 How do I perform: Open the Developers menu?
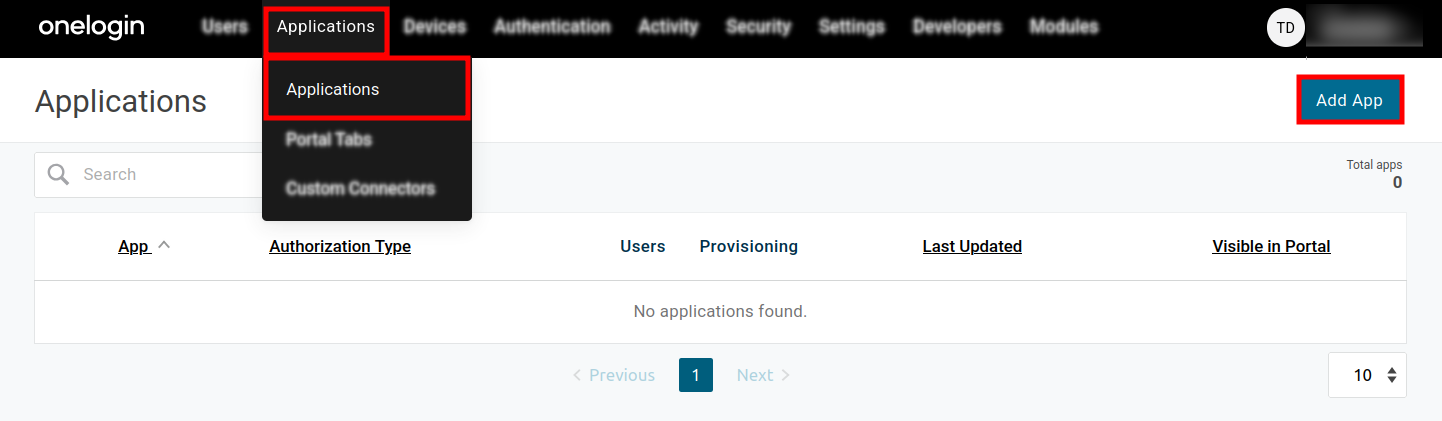(x=956, y=27)
